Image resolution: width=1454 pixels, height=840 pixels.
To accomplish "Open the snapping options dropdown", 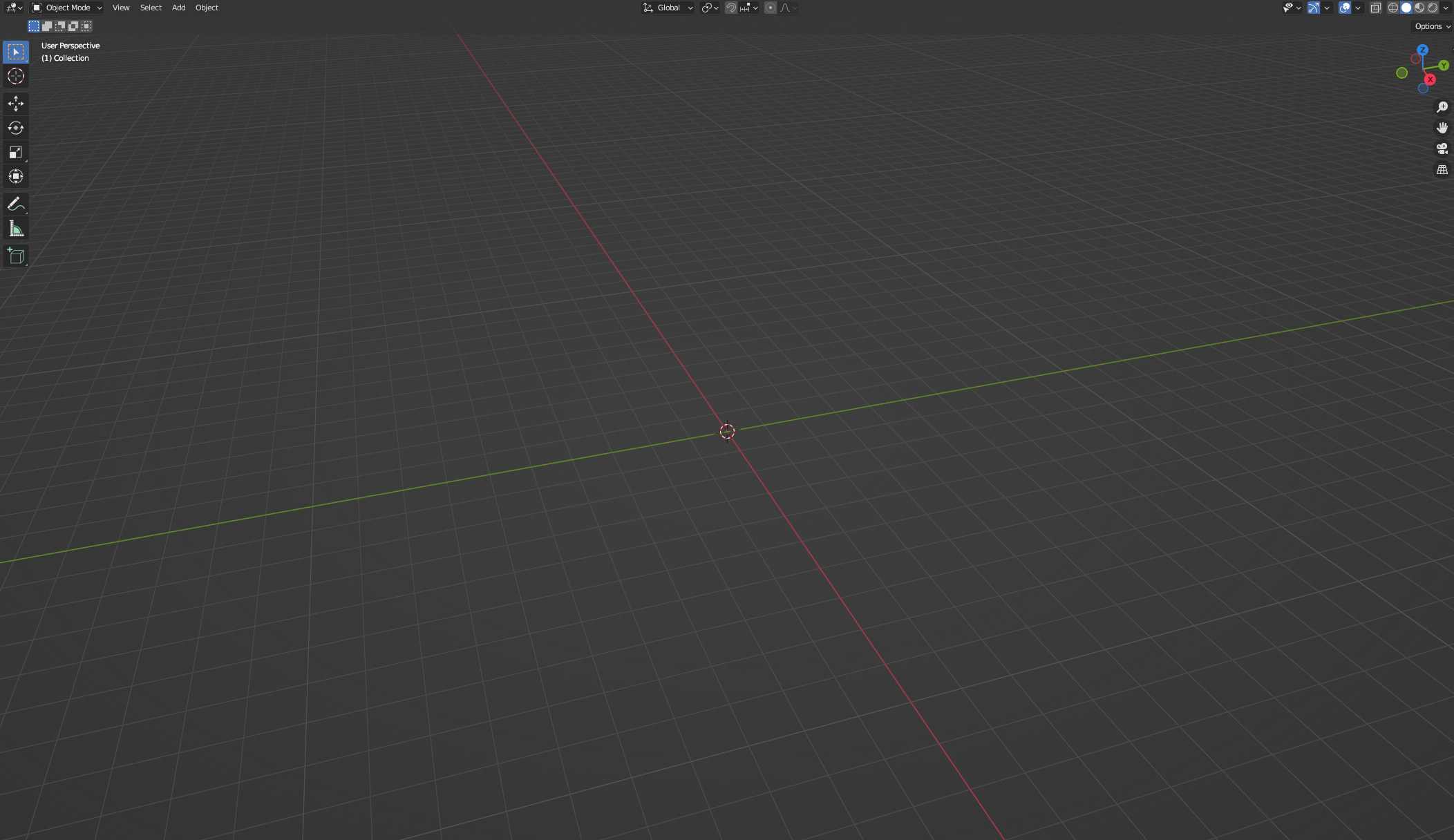I will tap(749, 8).
